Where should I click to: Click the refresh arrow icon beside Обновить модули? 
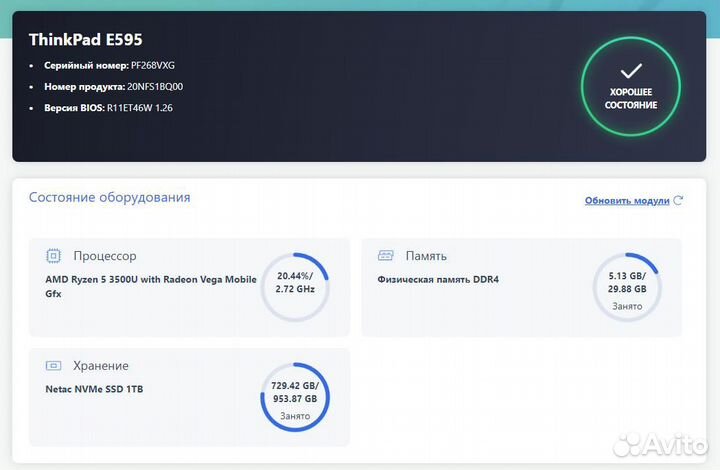pos(679,200)
